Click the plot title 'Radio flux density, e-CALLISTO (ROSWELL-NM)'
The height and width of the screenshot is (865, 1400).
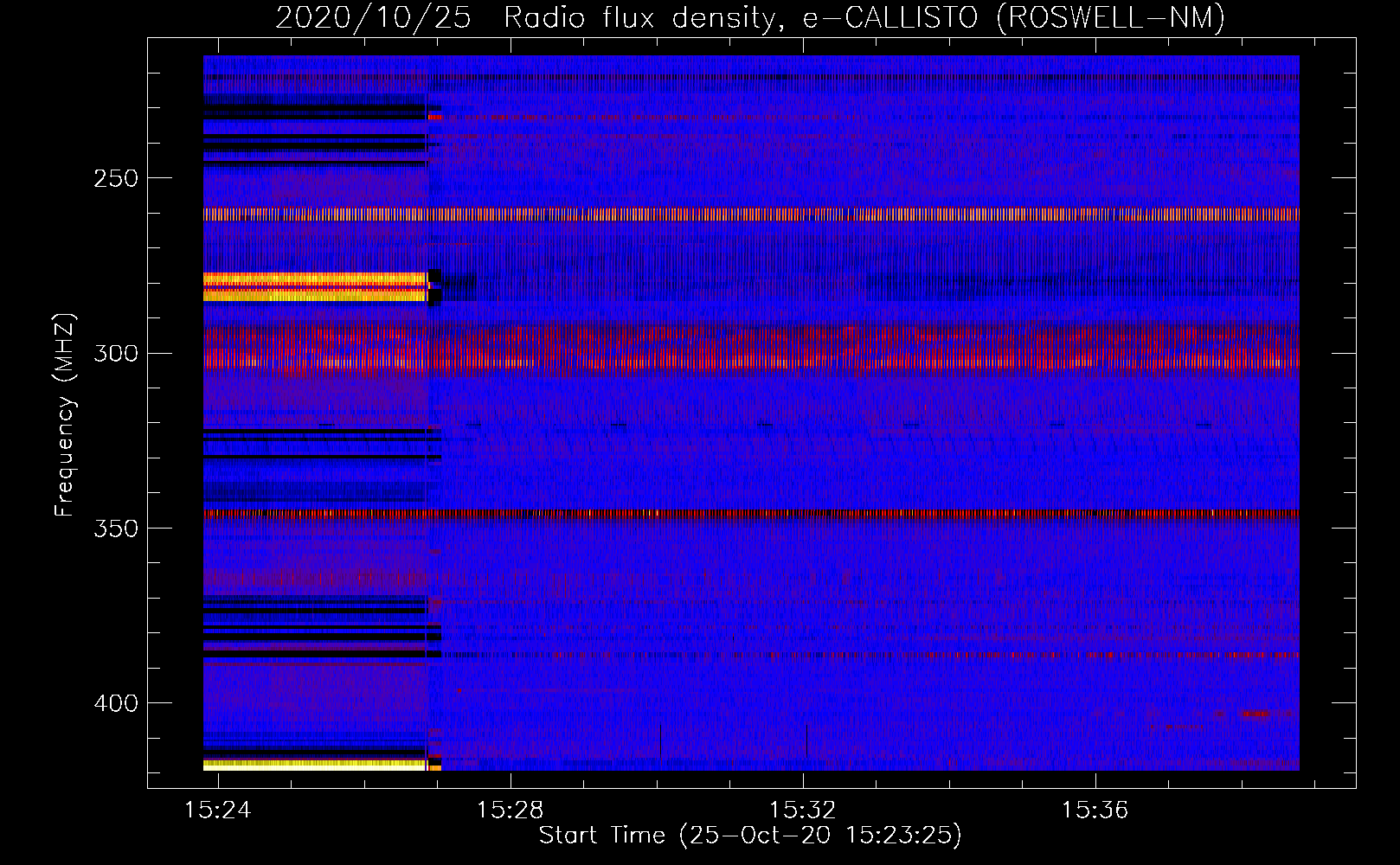864,17
